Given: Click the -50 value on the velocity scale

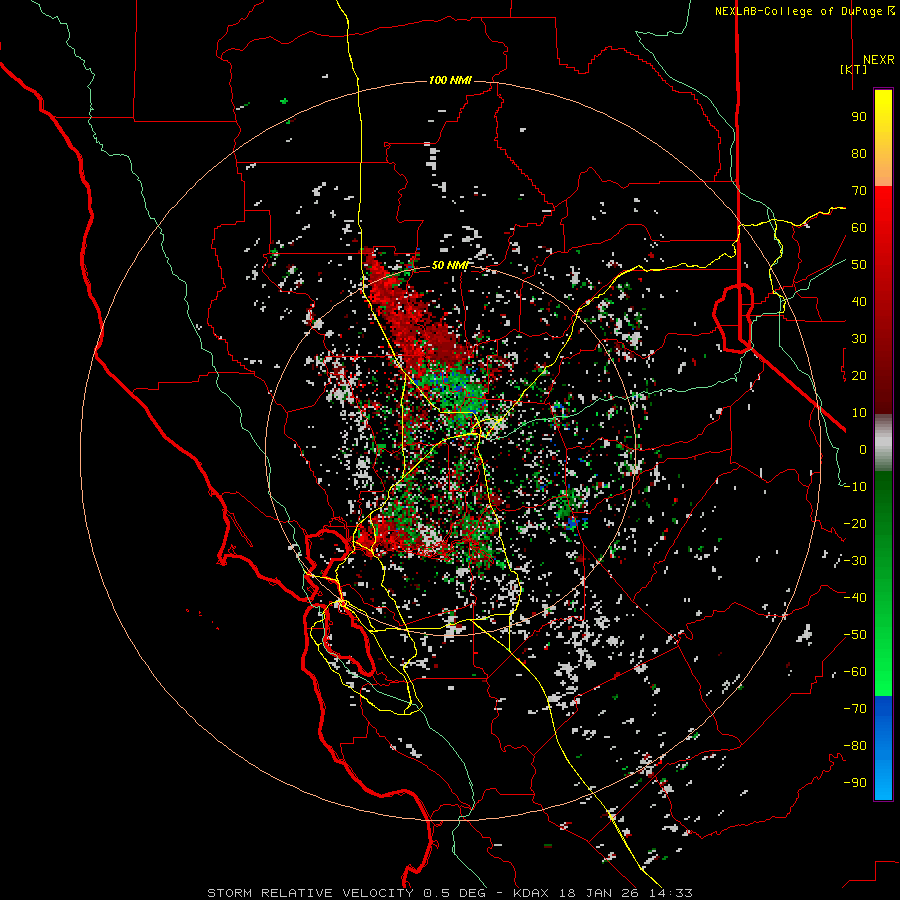Looking at the screenshot, I should (x=855, y=635).
